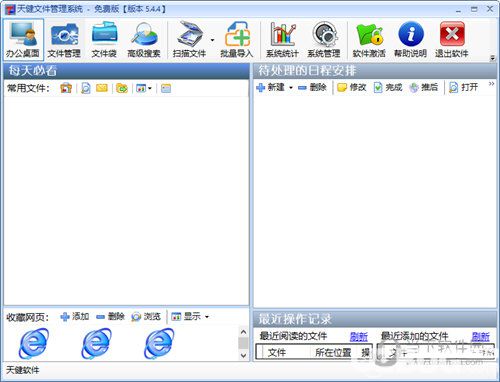Create a new schedule with 新建
Viewport: 500px width, 382px height.
click(270, 87)
